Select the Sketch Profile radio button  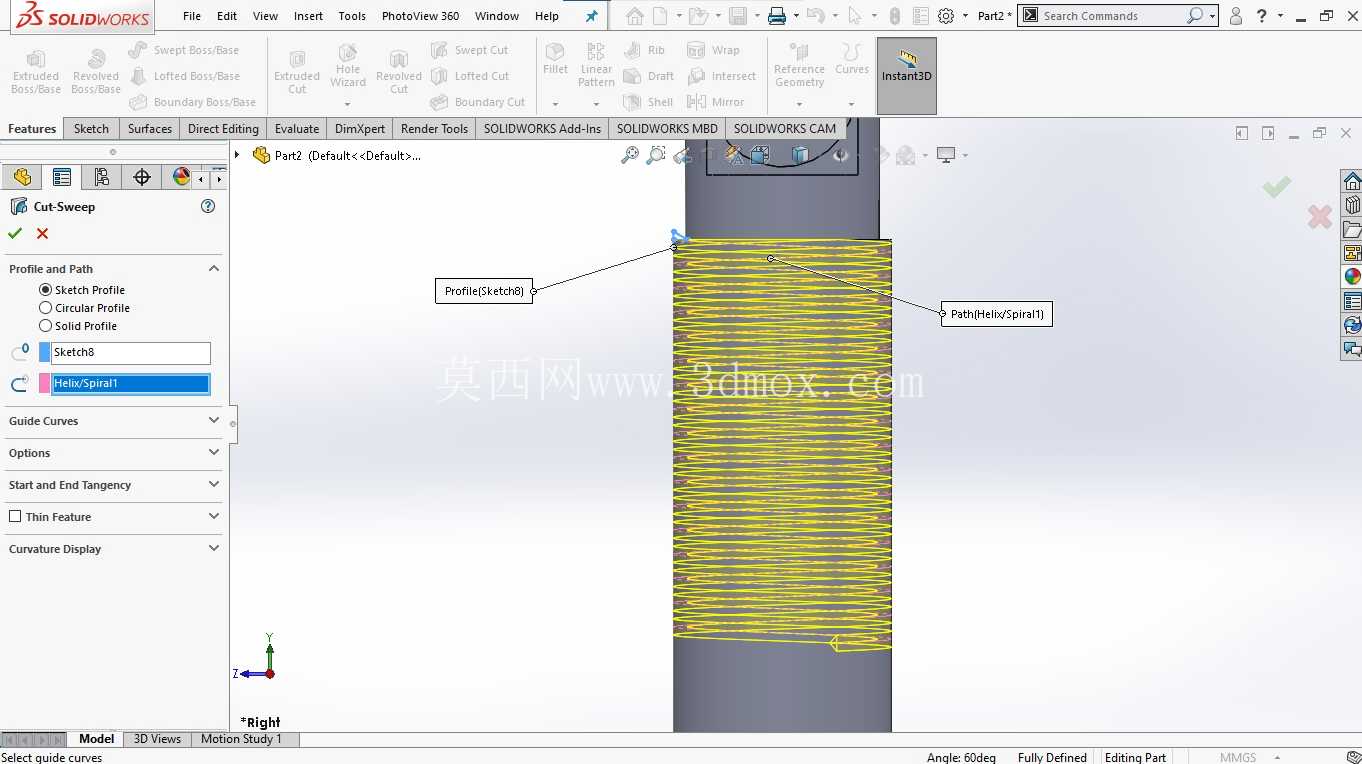click(45, 290)
